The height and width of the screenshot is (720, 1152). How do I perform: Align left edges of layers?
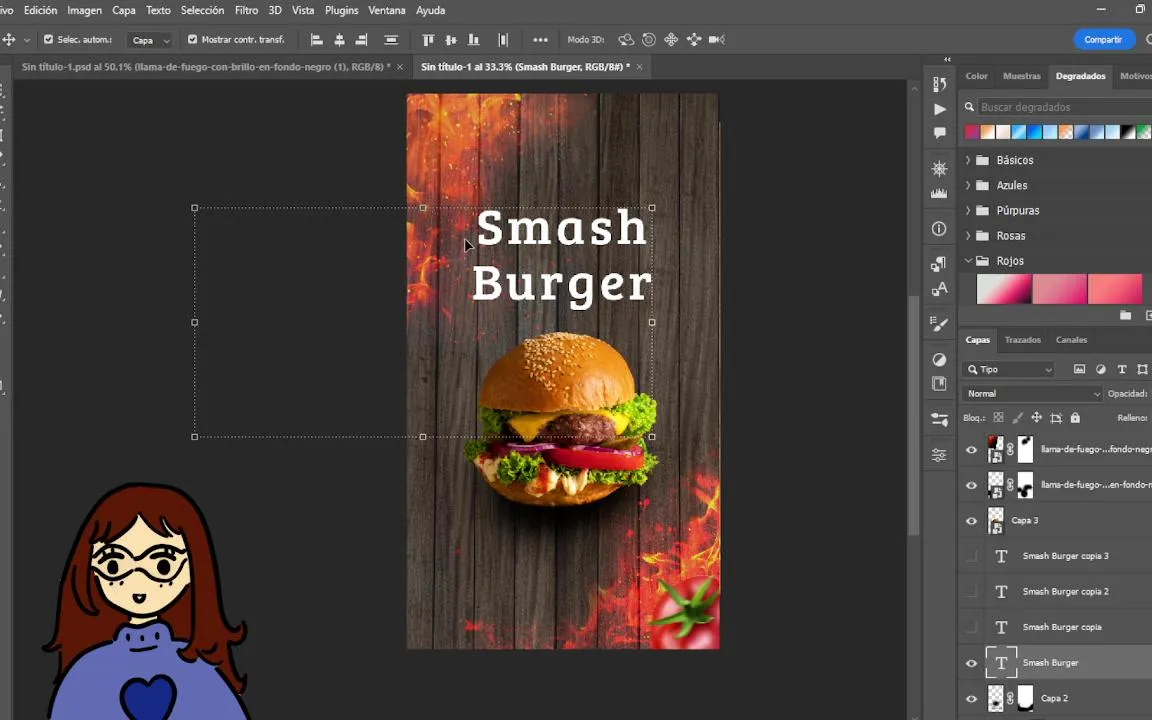(317, 40)
